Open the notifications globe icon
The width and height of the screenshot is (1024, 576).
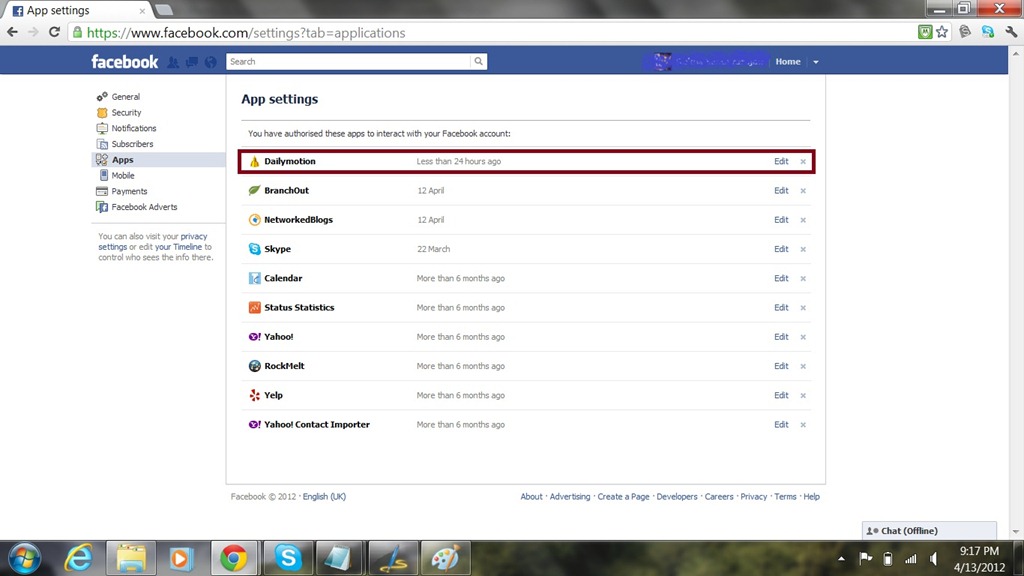(x=210, y=62)
